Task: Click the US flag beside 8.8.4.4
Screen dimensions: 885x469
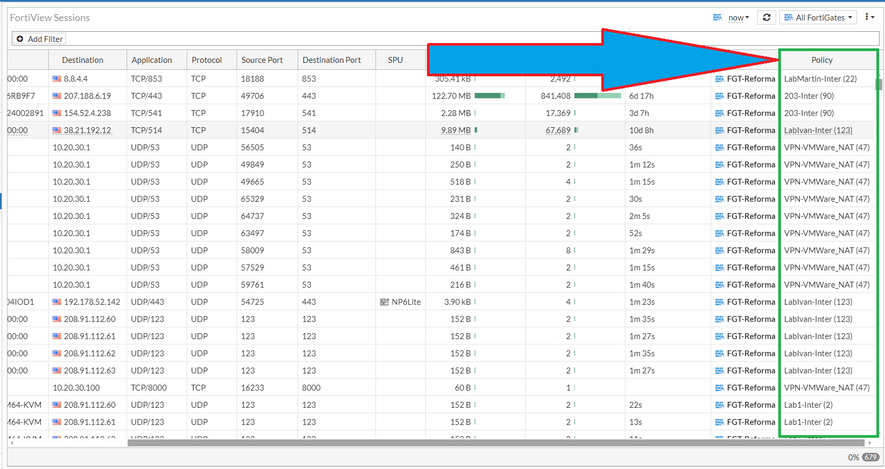Action: tap(56, 79)
